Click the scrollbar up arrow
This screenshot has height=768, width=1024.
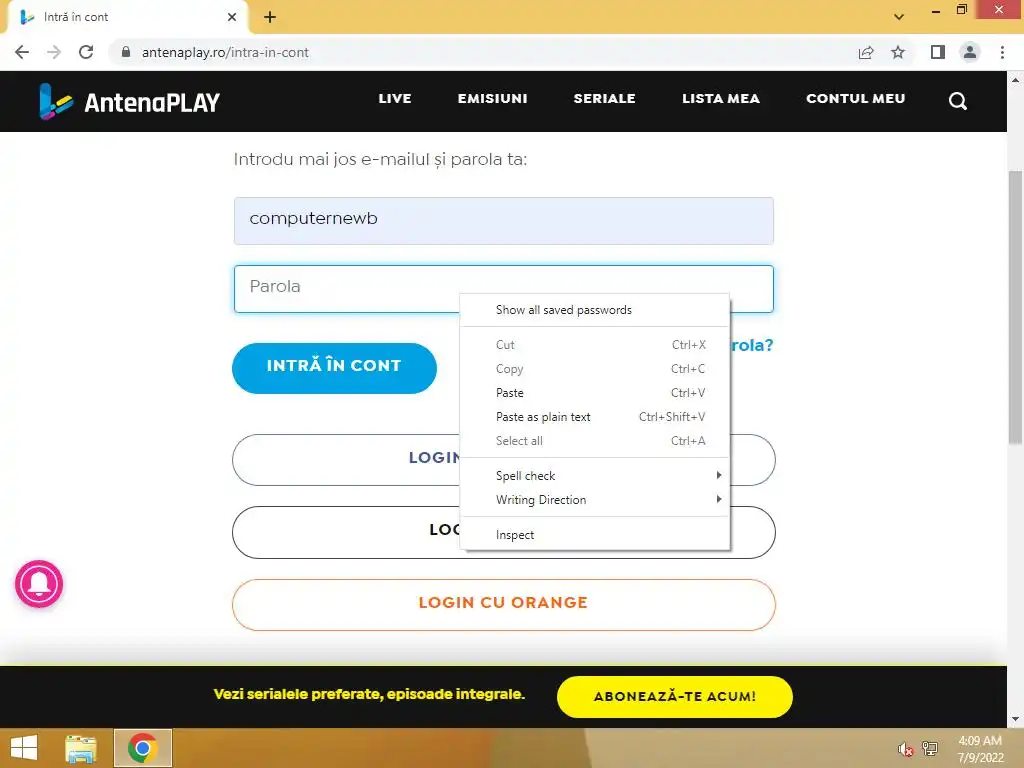point(1015,80)
